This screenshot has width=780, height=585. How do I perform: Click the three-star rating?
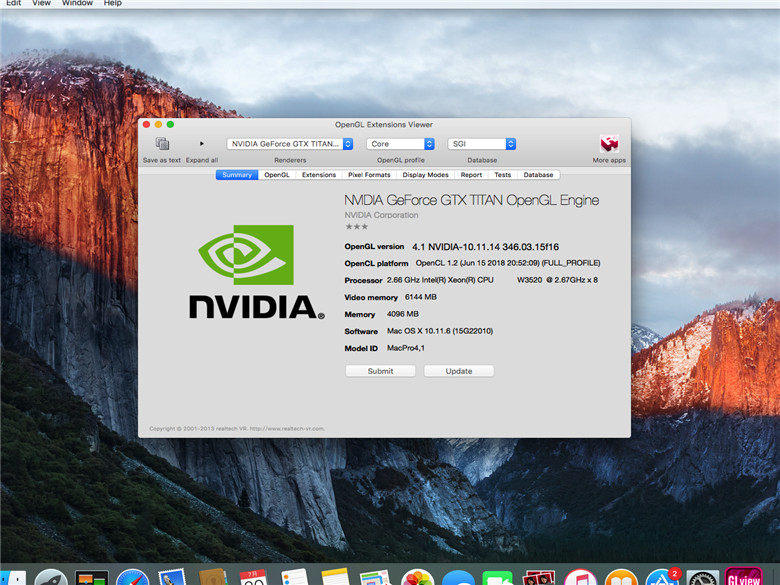(357, 227)
